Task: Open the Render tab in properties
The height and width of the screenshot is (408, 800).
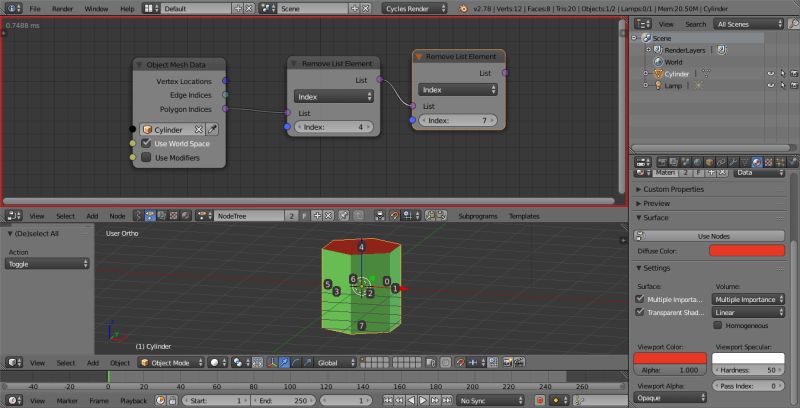Action: (662, 162)
